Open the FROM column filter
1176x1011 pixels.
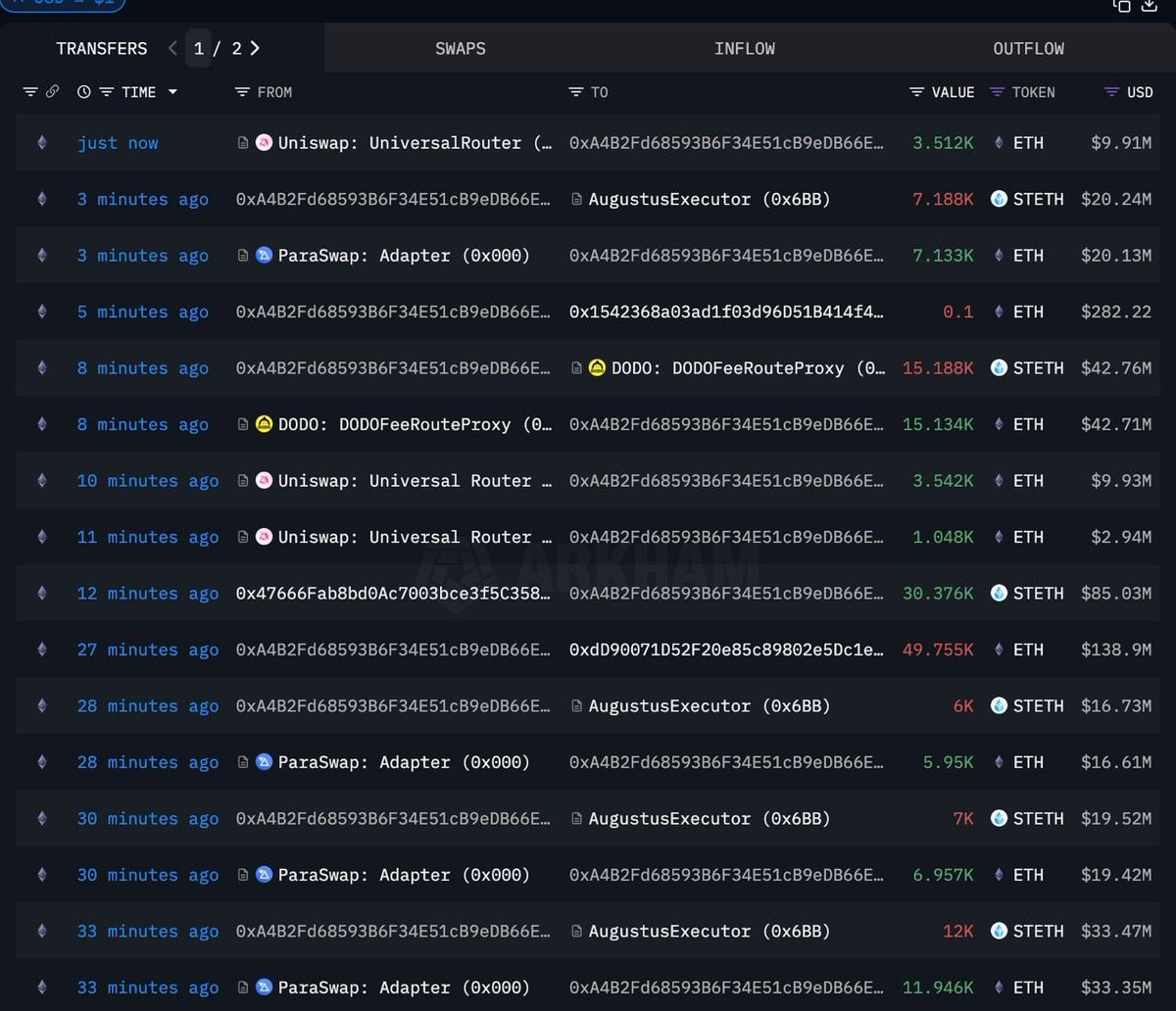pyautogui.click(x=243, y=92)
